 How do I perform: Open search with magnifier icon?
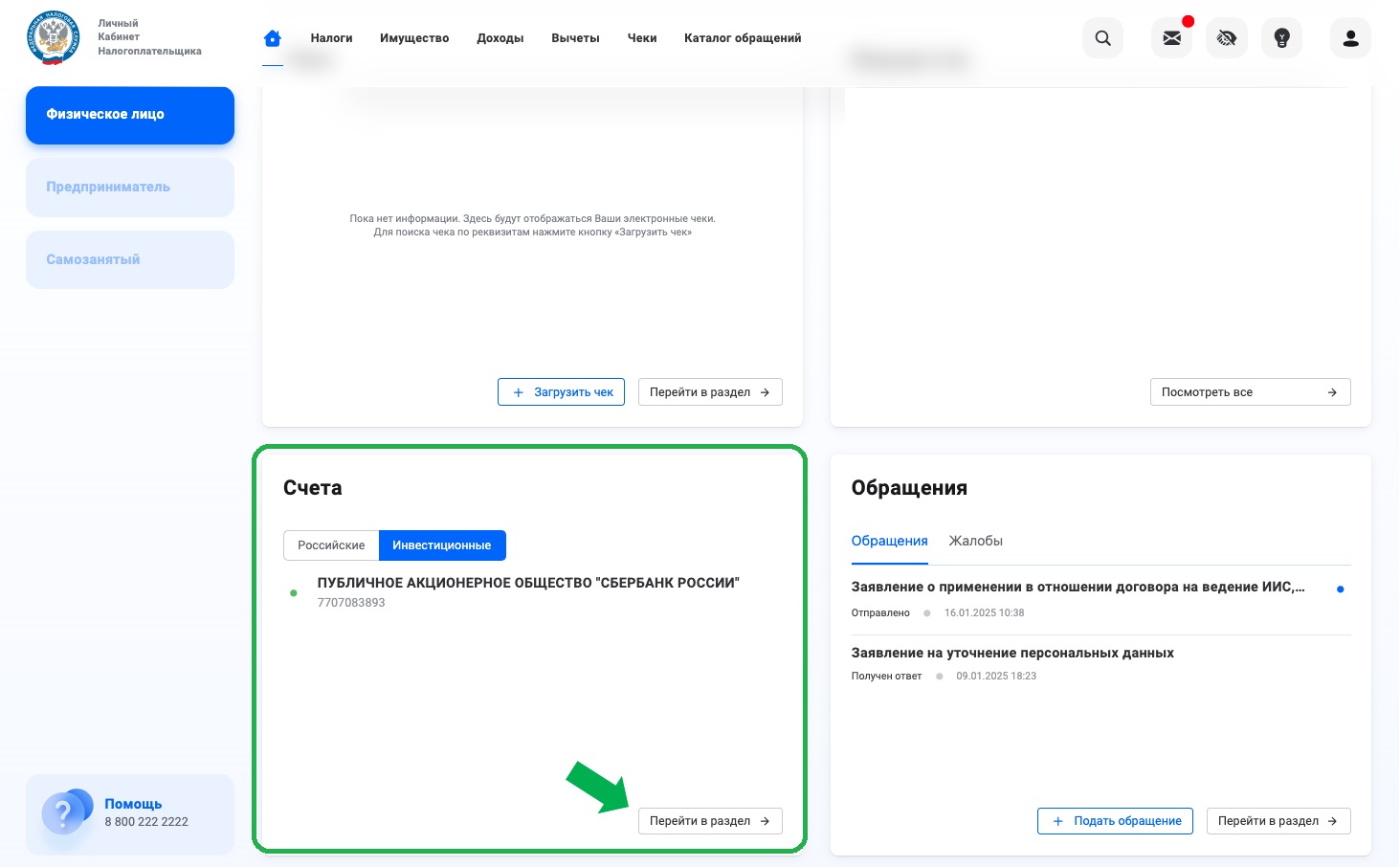(x=1102, y=38)
